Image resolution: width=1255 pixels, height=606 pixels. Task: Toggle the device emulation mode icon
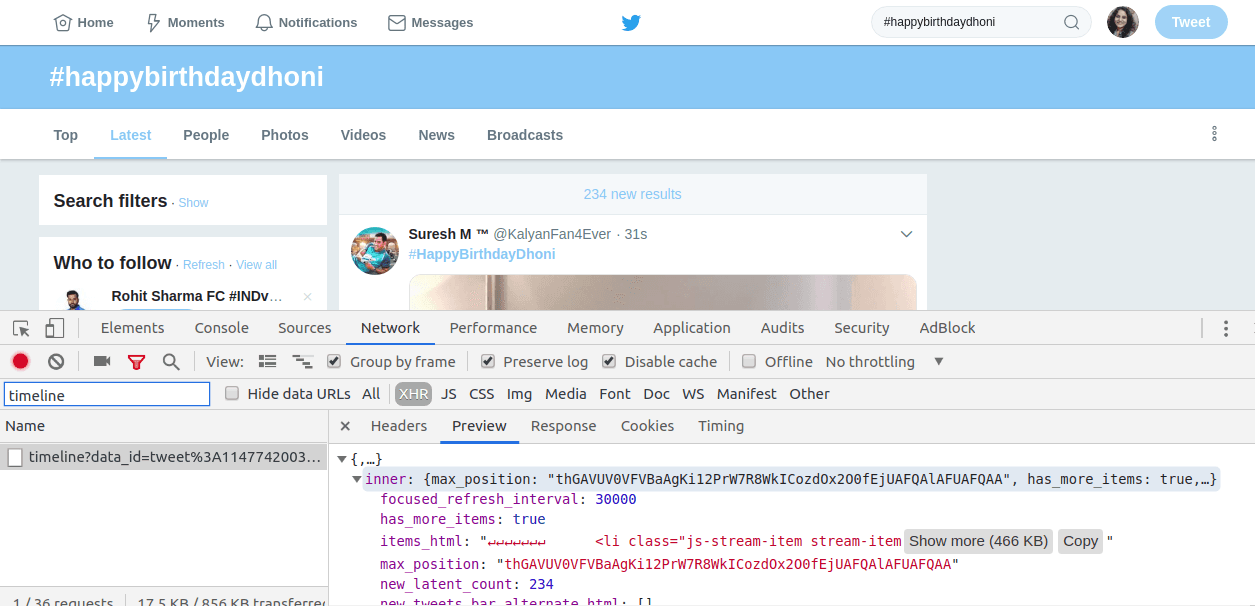pos(54,327)
